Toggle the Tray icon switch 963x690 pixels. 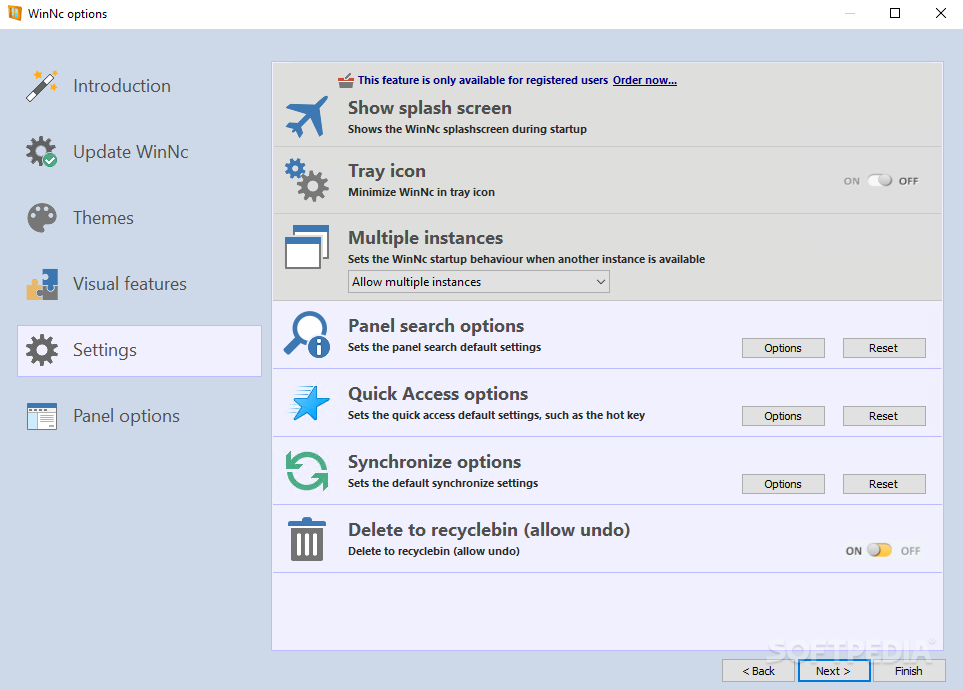click(x=879, y=181)
